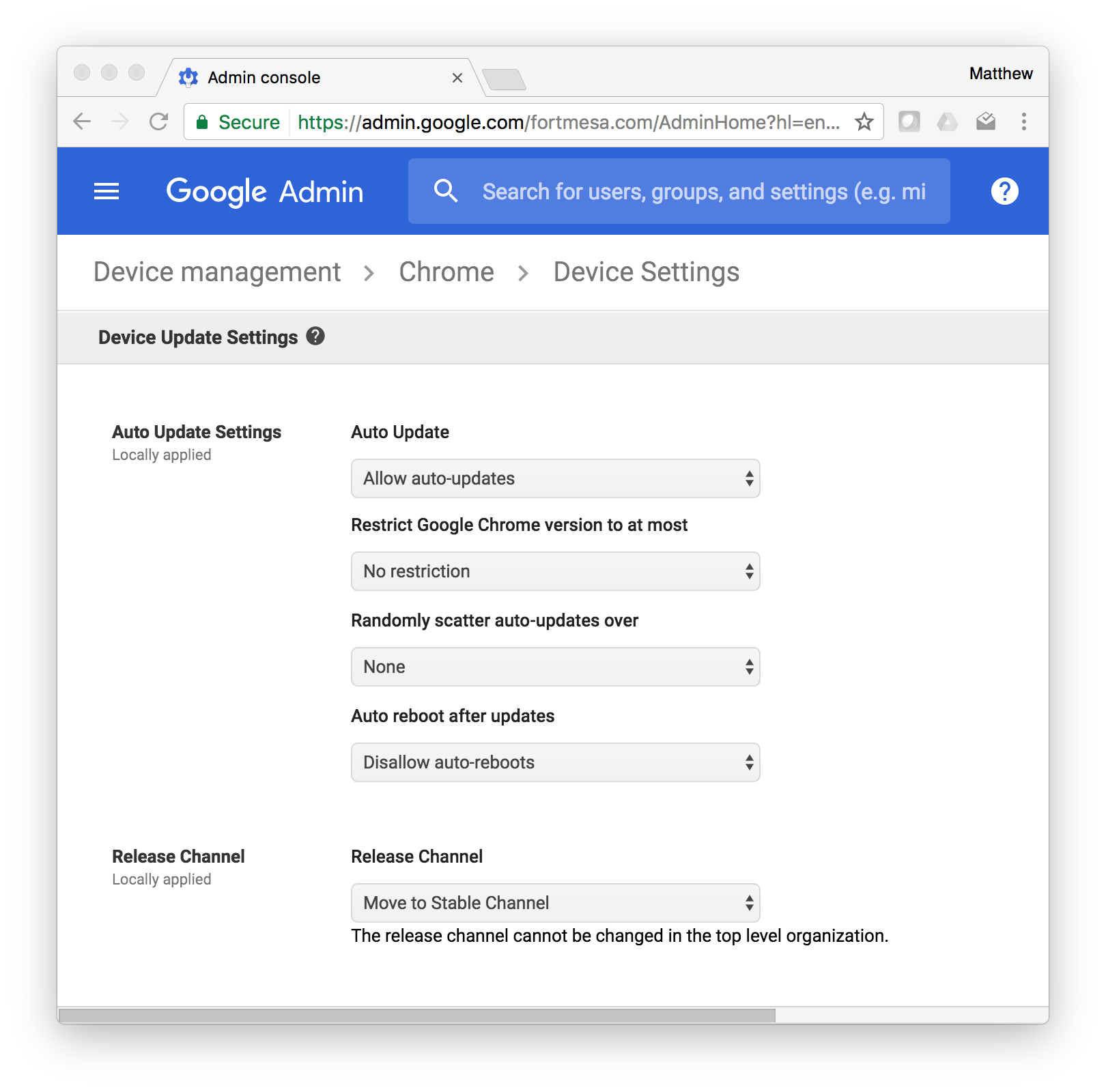Click 'Restrict Google Chrome version to at most' label
The width and height of the screenshot is (1106, 1092).
tap(519, 525)
